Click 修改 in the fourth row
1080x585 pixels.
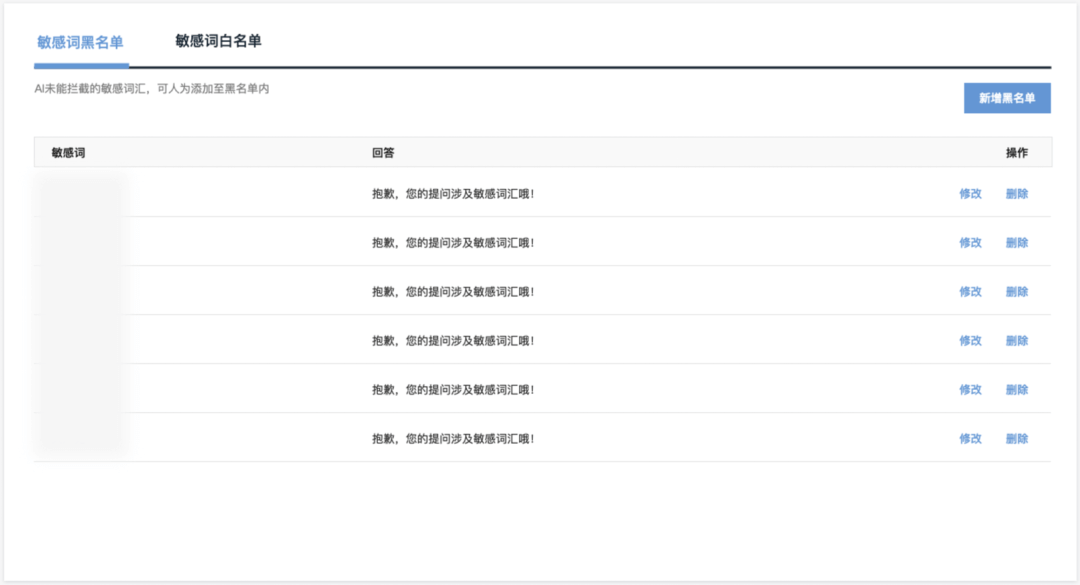(970, 340)
